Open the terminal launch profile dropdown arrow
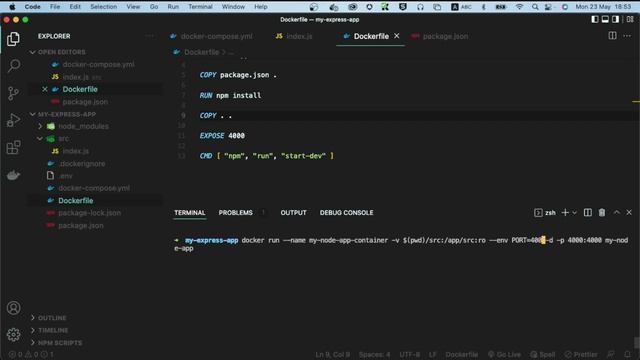This screenshot has height=360, width=640. (574, 213)
